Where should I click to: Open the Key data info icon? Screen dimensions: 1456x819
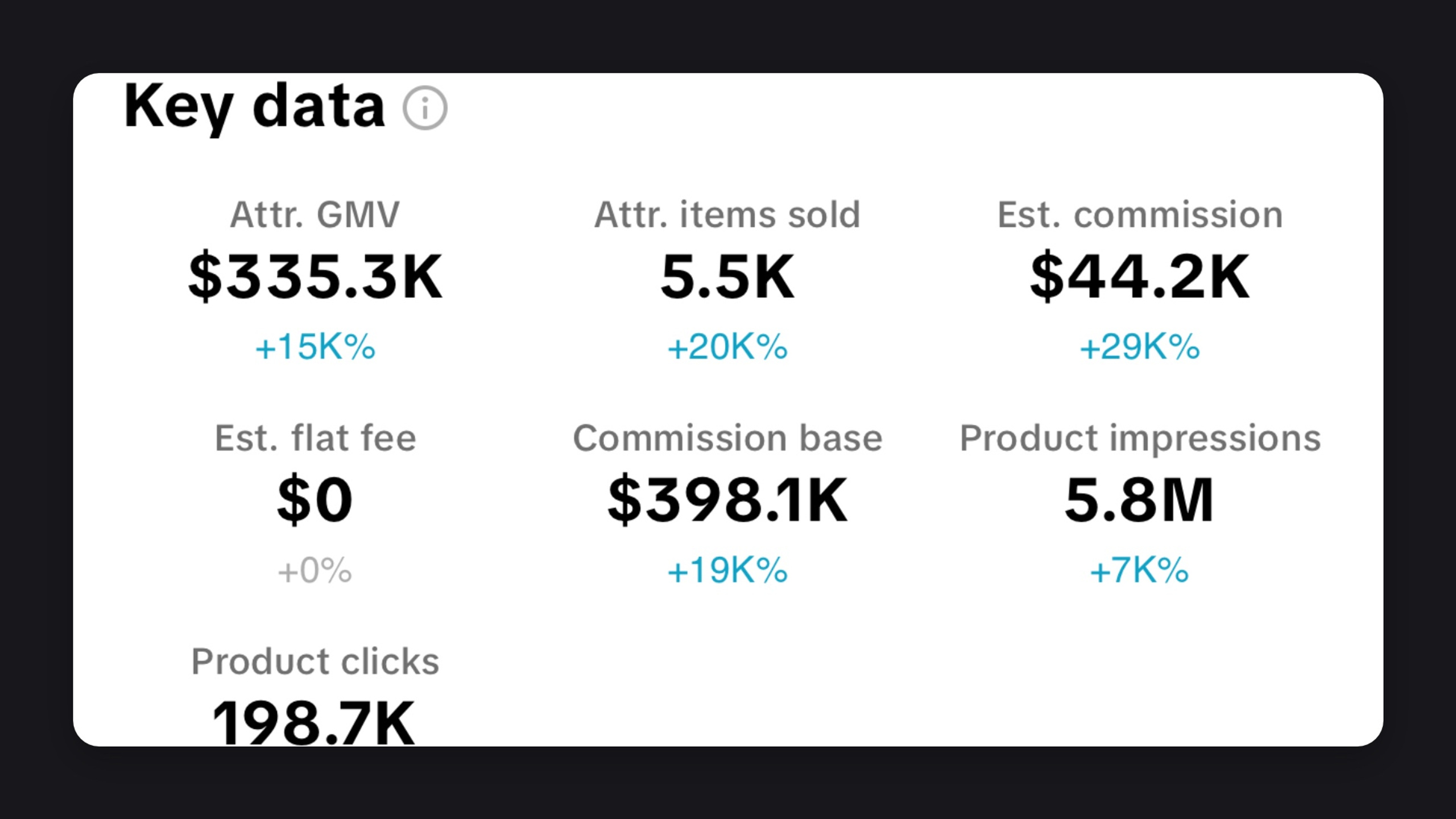[425, 108]
